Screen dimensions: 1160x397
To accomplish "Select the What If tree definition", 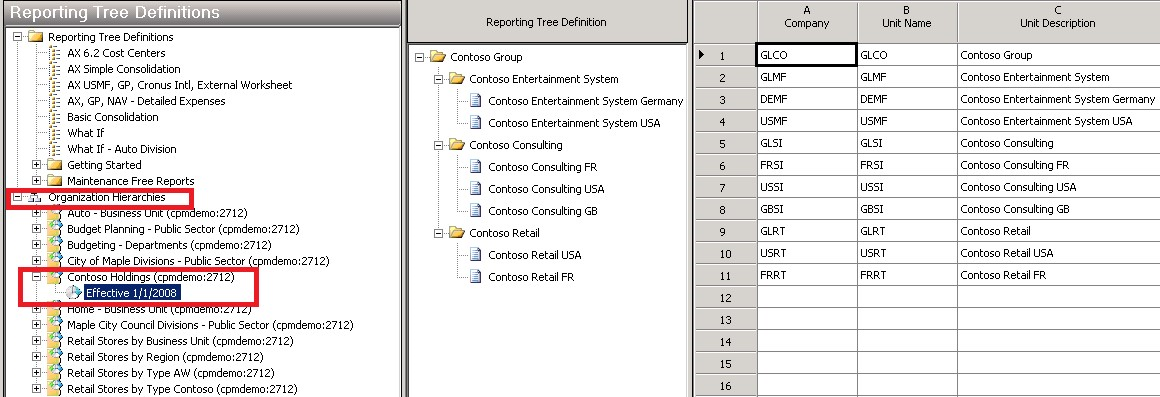I will click(86, 133).
